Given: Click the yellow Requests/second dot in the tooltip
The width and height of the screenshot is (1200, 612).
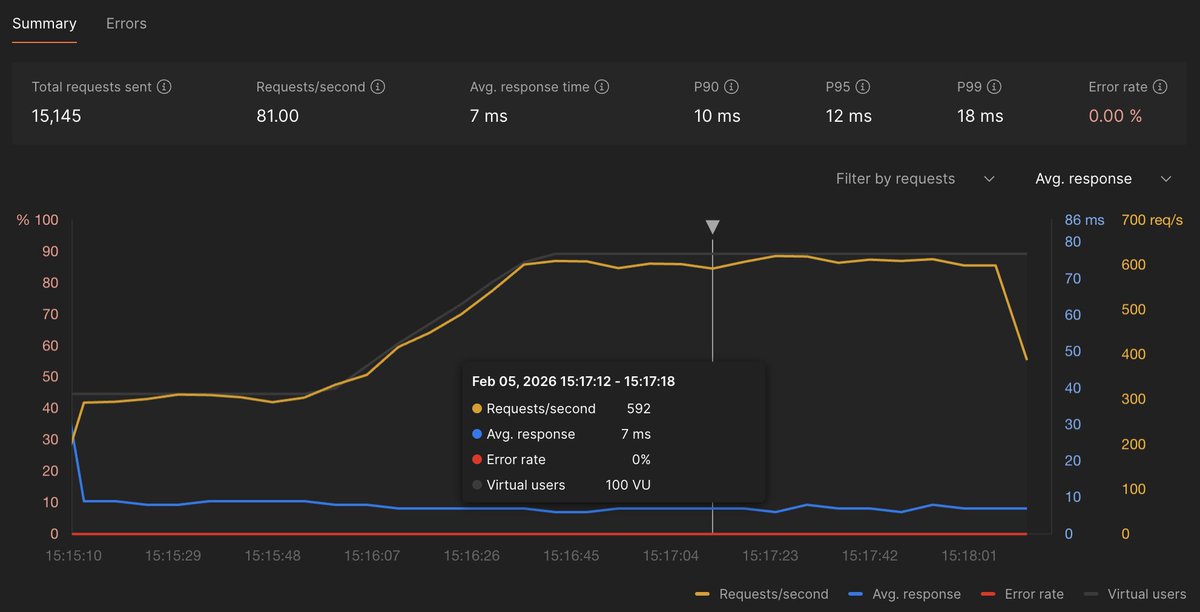Looking at the screenshot, I should pos(477,408).
